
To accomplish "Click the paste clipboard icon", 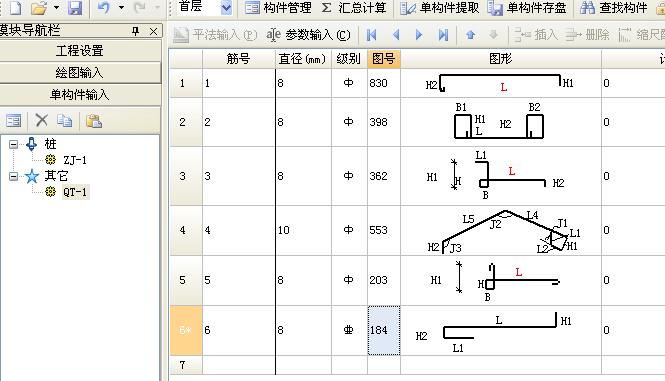I will 94,121.
